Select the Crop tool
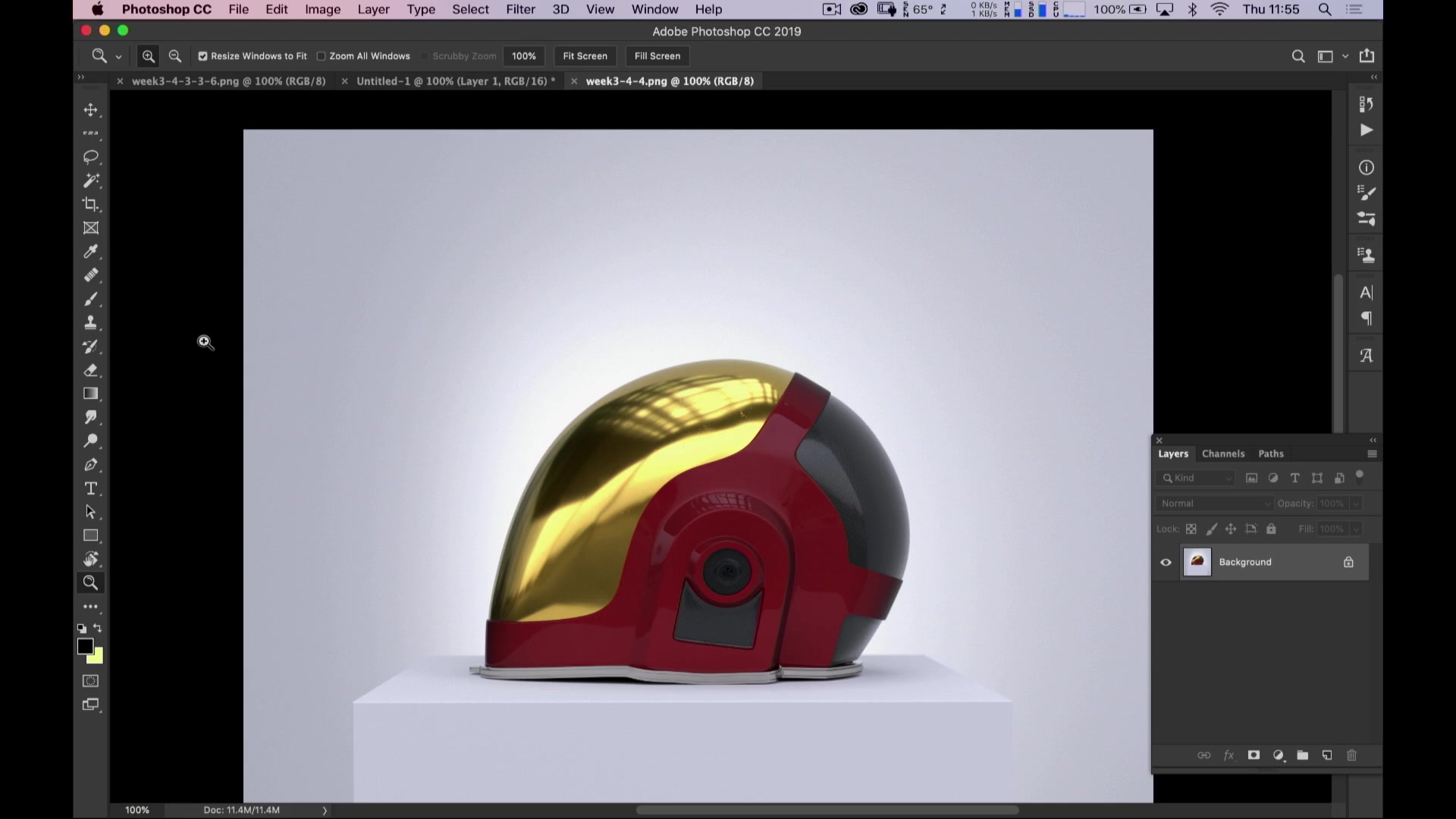 (x=91, y=205)
